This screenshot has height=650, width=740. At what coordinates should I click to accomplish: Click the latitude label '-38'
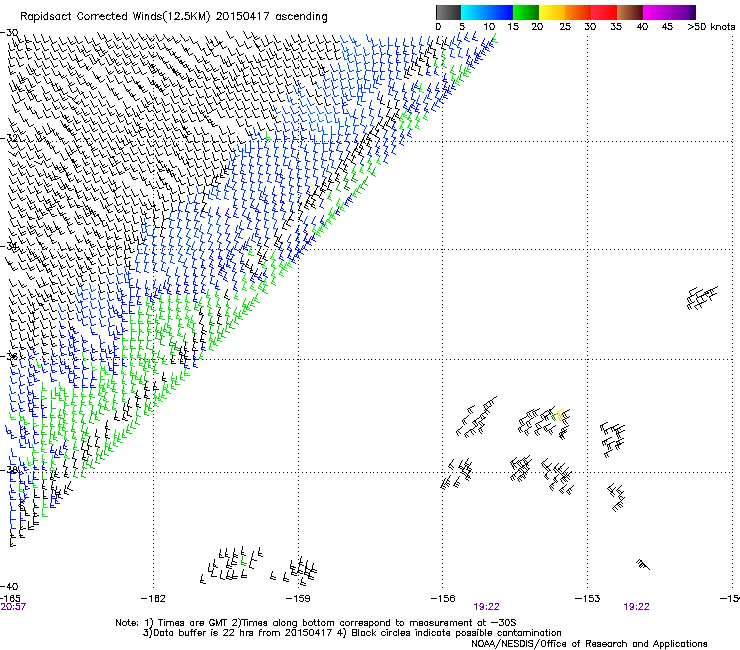9,470
